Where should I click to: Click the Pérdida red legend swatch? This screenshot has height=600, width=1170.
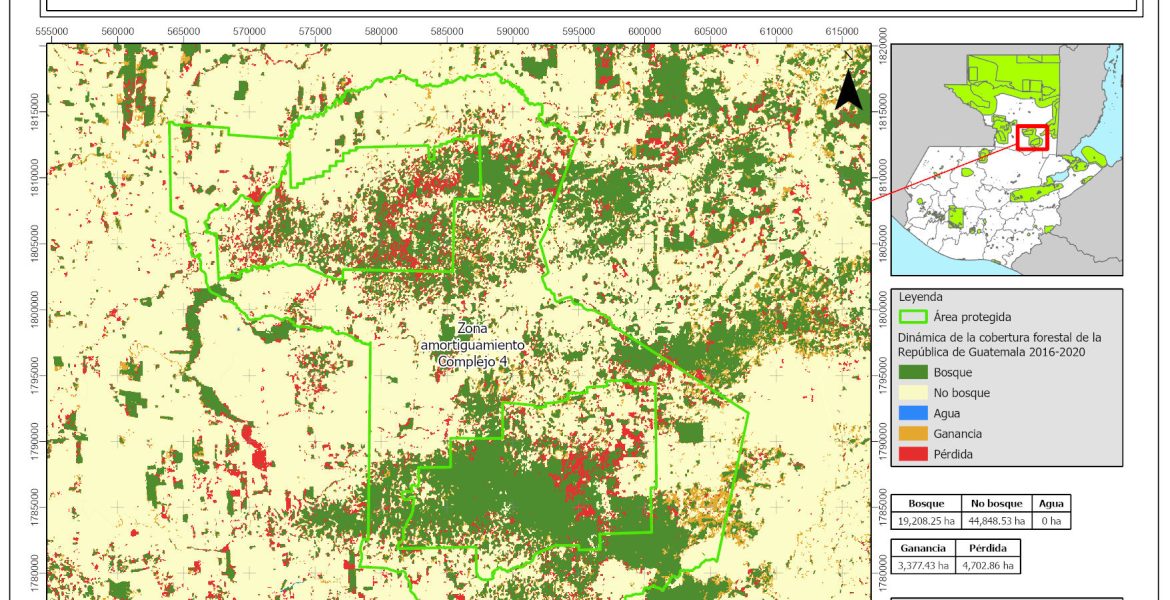pyautogui.click(x=913, y=454)
